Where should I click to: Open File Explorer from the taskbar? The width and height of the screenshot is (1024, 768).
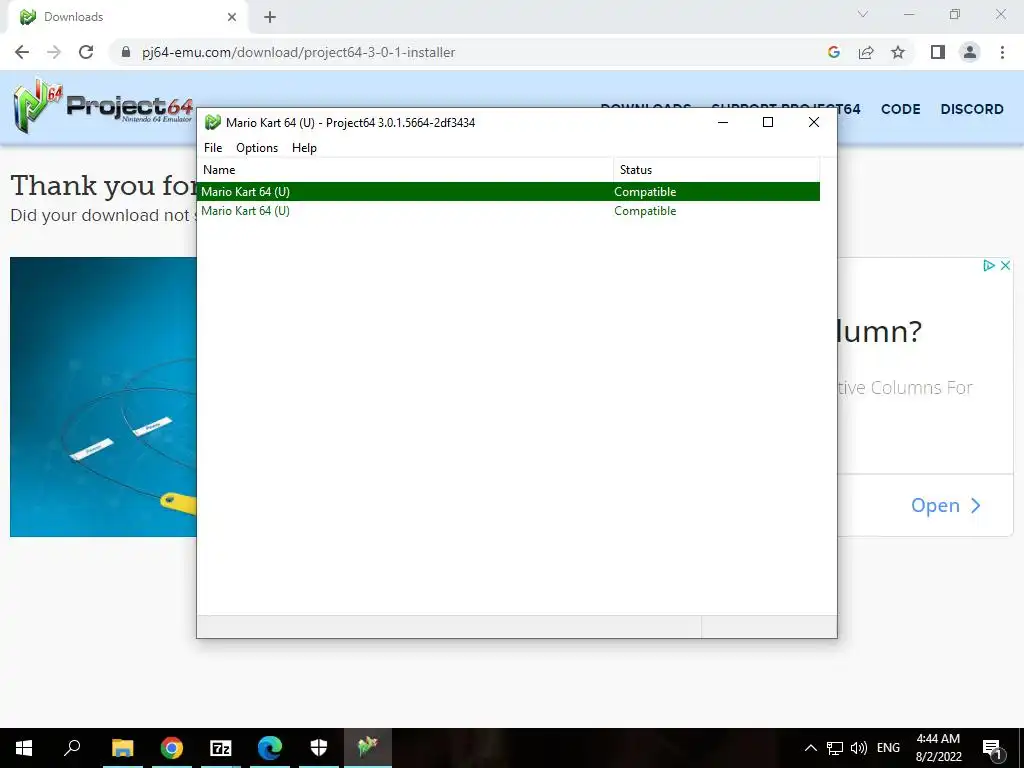click(x=122, y=748)
